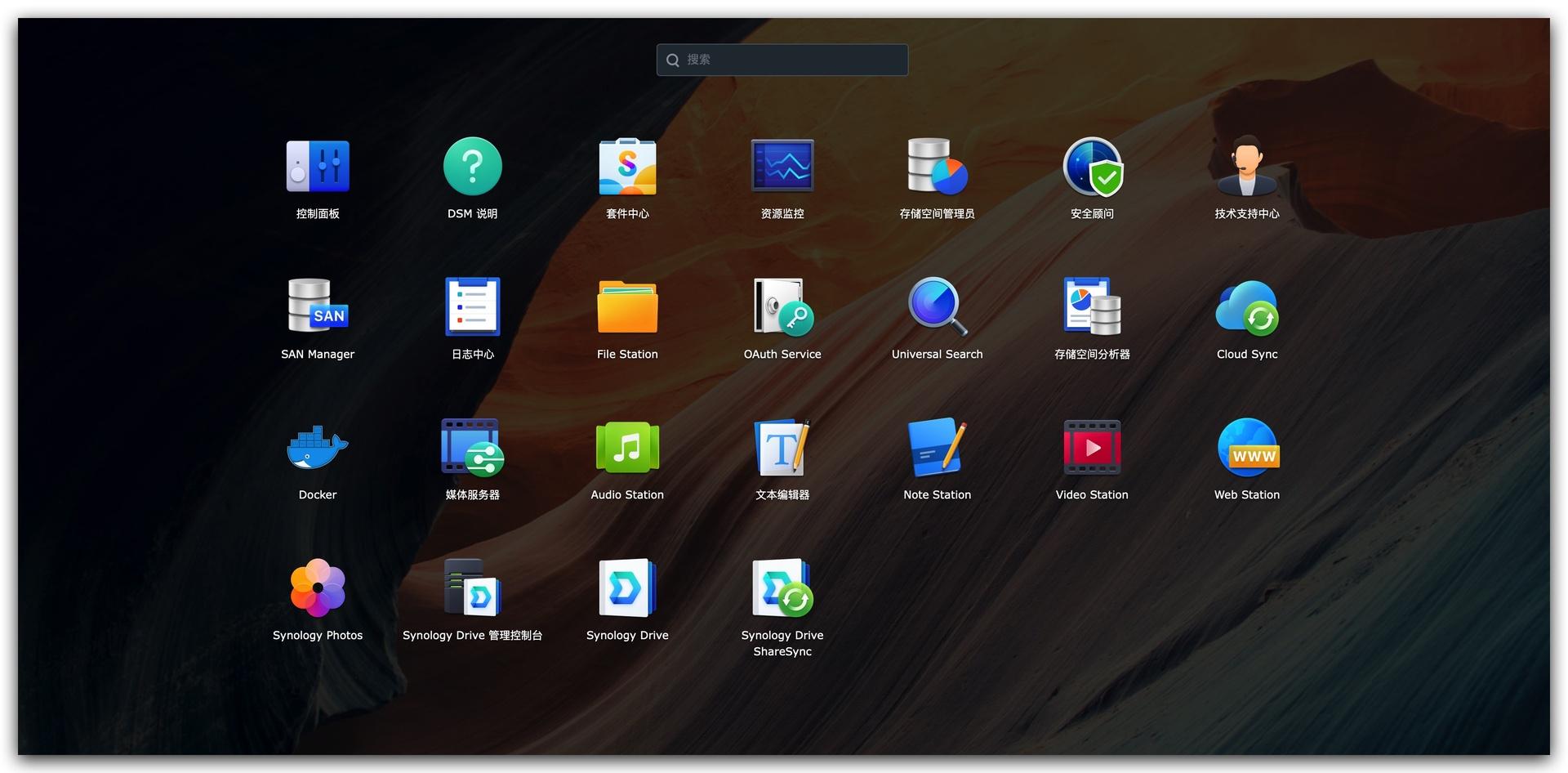Open File Station folder icon
The image size is (1568, 773).
pyautogui.click(x=627, y=306)
